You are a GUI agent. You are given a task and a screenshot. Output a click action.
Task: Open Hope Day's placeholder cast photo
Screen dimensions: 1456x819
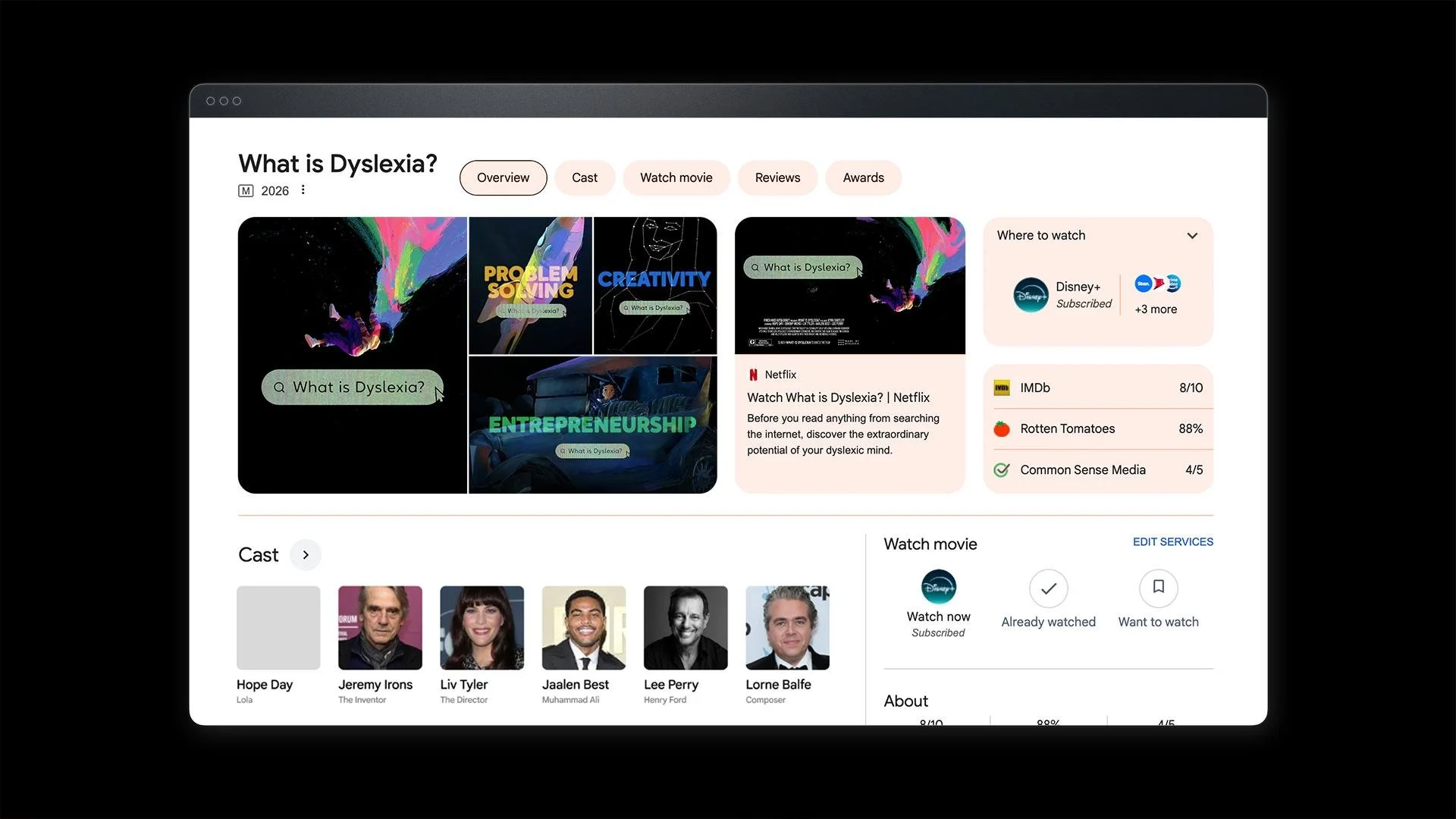click(x=278, y=628)
